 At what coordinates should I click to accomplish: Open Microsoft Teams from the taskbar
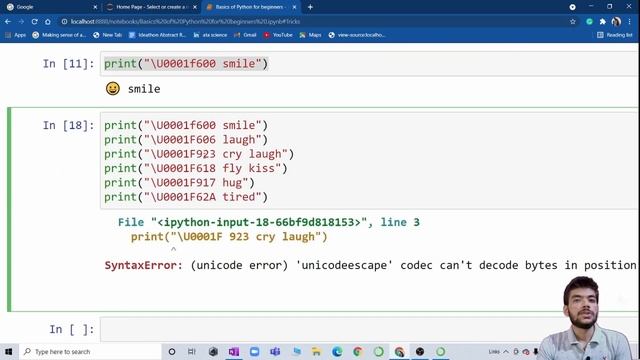tap(275, 351)
